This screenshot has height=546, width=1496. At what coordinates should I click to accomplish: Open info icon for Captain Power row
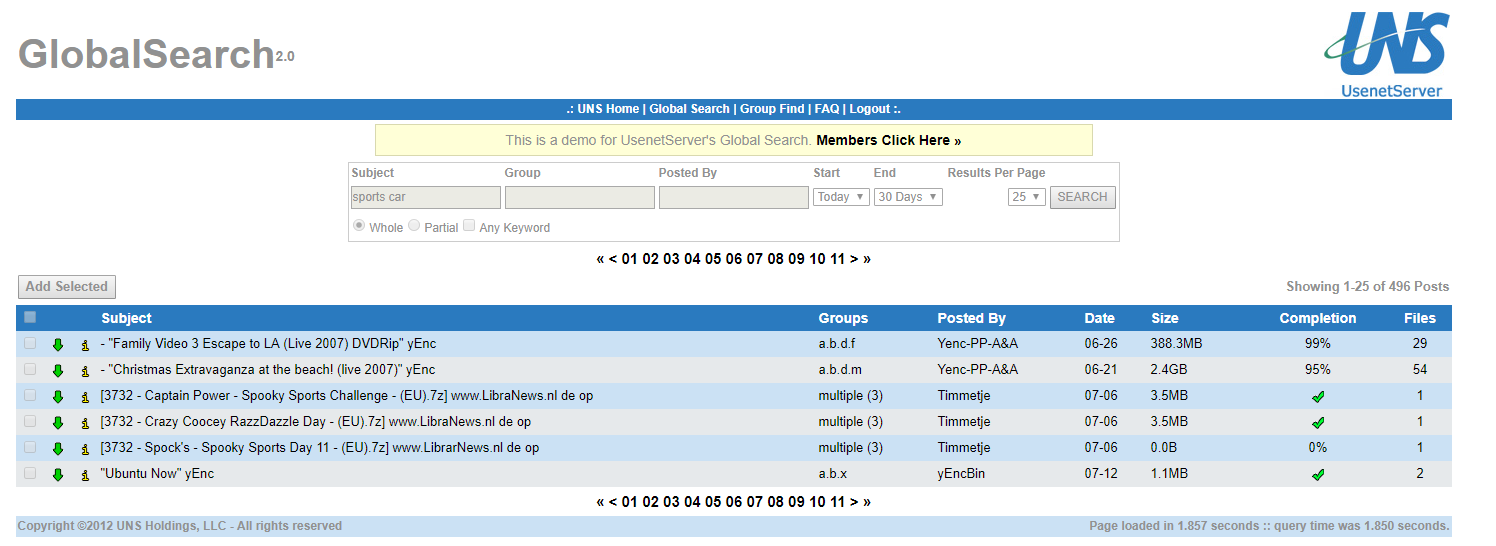[86, 396]
